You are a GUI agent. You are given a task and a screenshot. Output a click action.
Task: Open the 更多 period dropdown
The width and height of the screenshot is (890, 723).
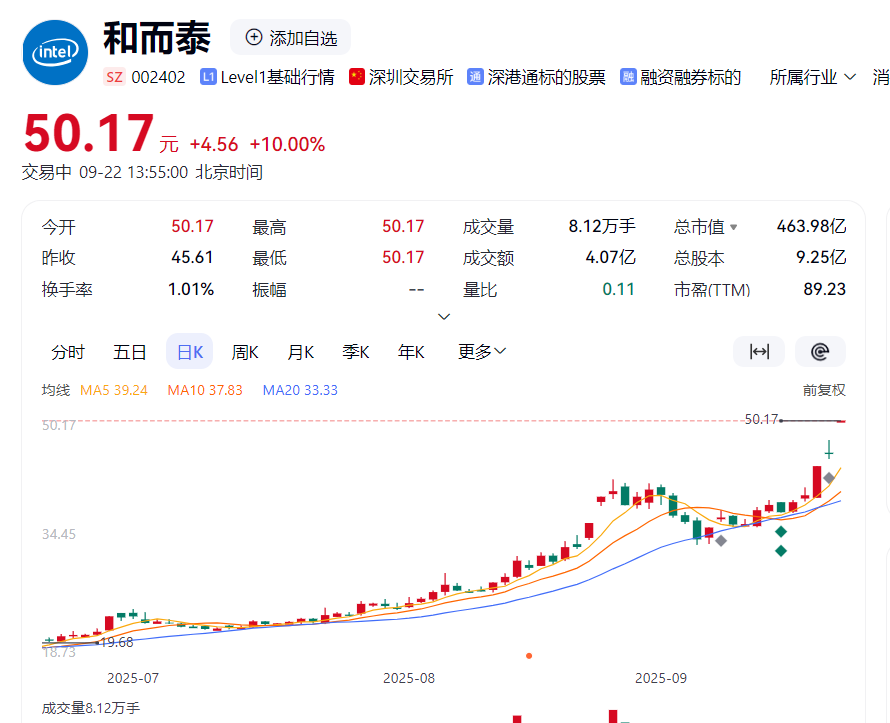coord(482,352)
